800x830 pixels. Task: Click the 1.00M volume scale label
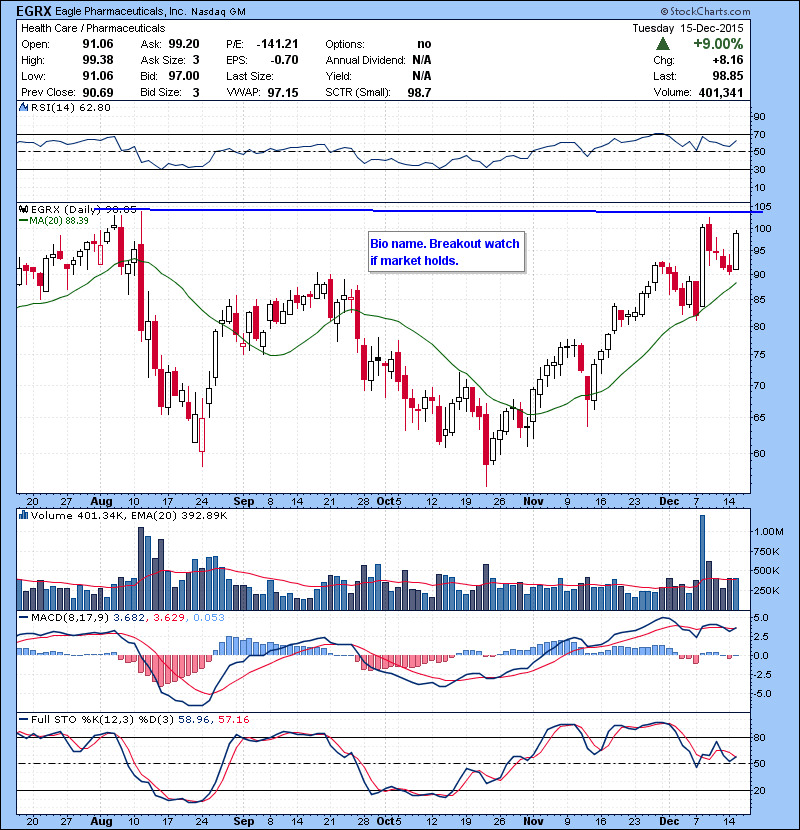(769, 531)
